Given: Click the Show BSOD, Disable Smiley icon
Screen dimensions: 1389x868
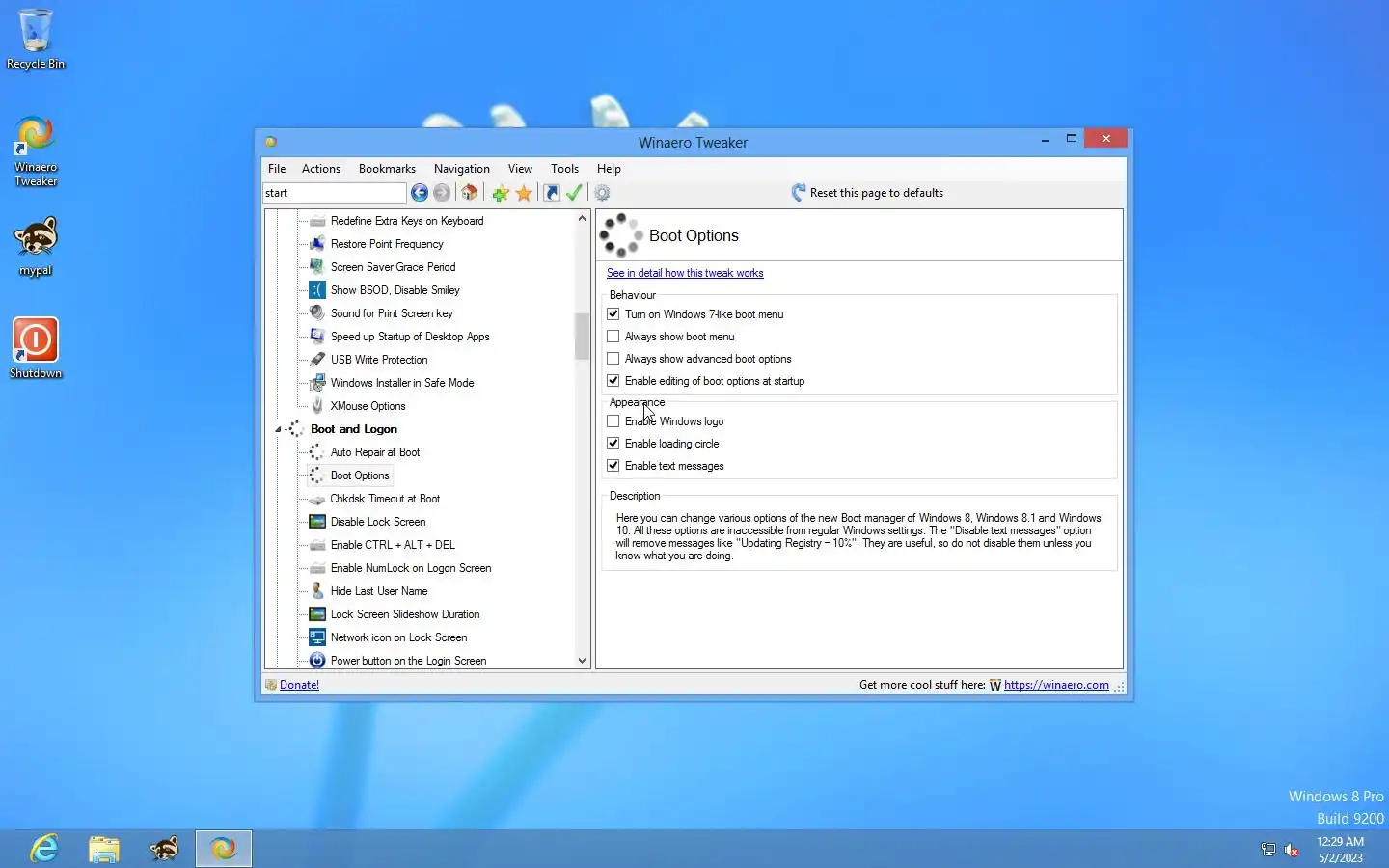Looking at the screenshot, I should (317, 290).
